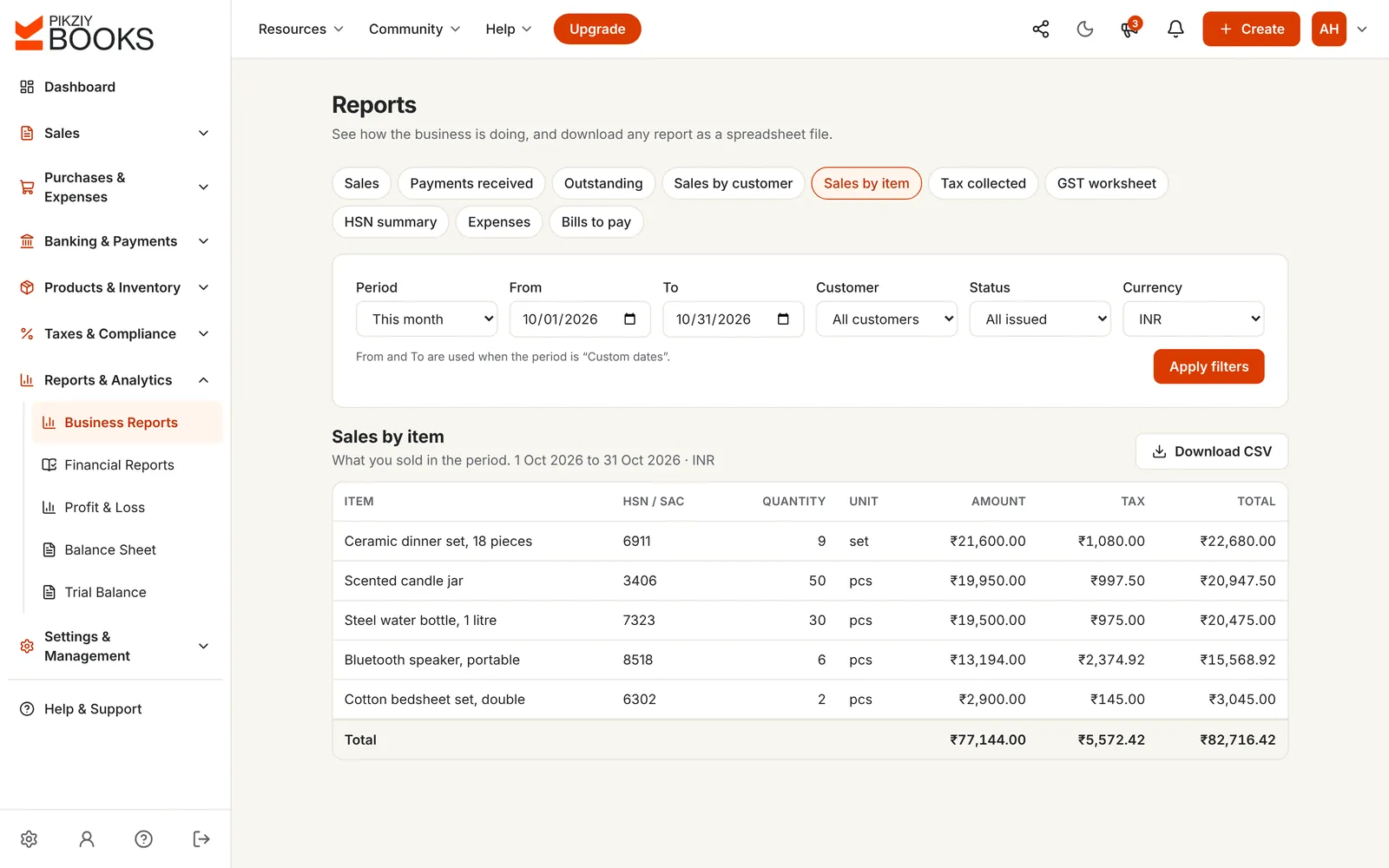
Task: Click the logout icon at sidebar bottom
Action: click(201, 838)
